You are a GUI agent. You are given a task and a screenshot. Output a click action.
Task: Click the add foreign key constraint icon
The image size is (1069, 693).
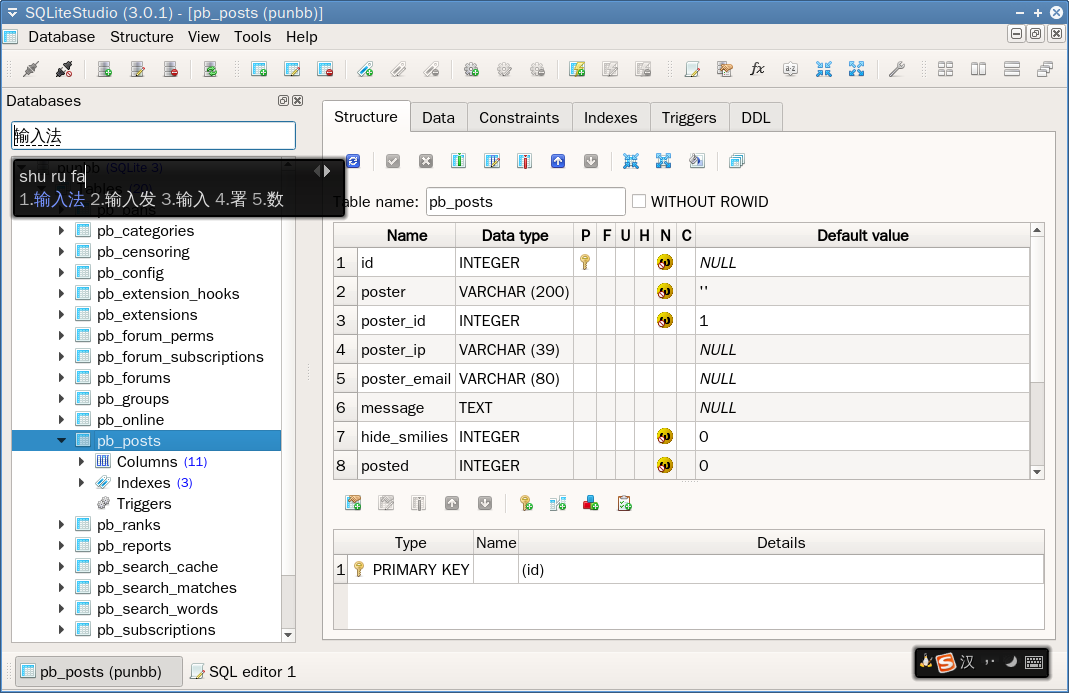coord(558,503)
